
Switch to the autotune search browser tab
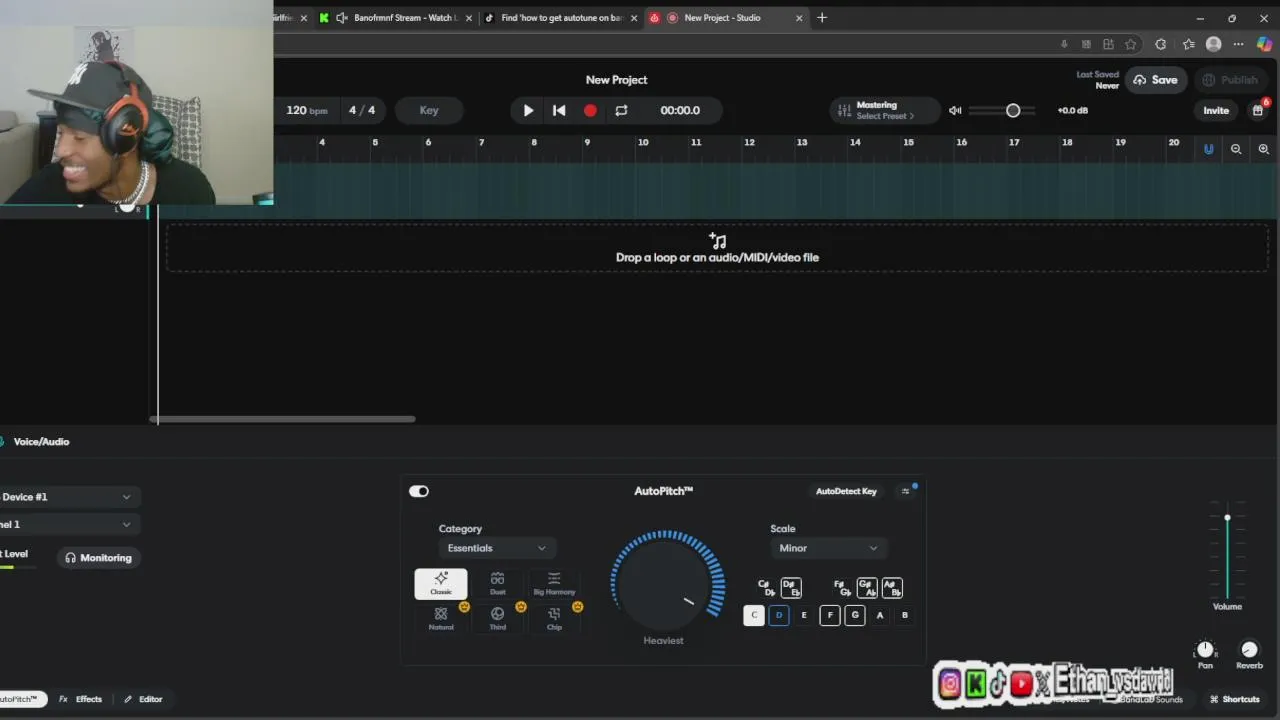point(560,18)
